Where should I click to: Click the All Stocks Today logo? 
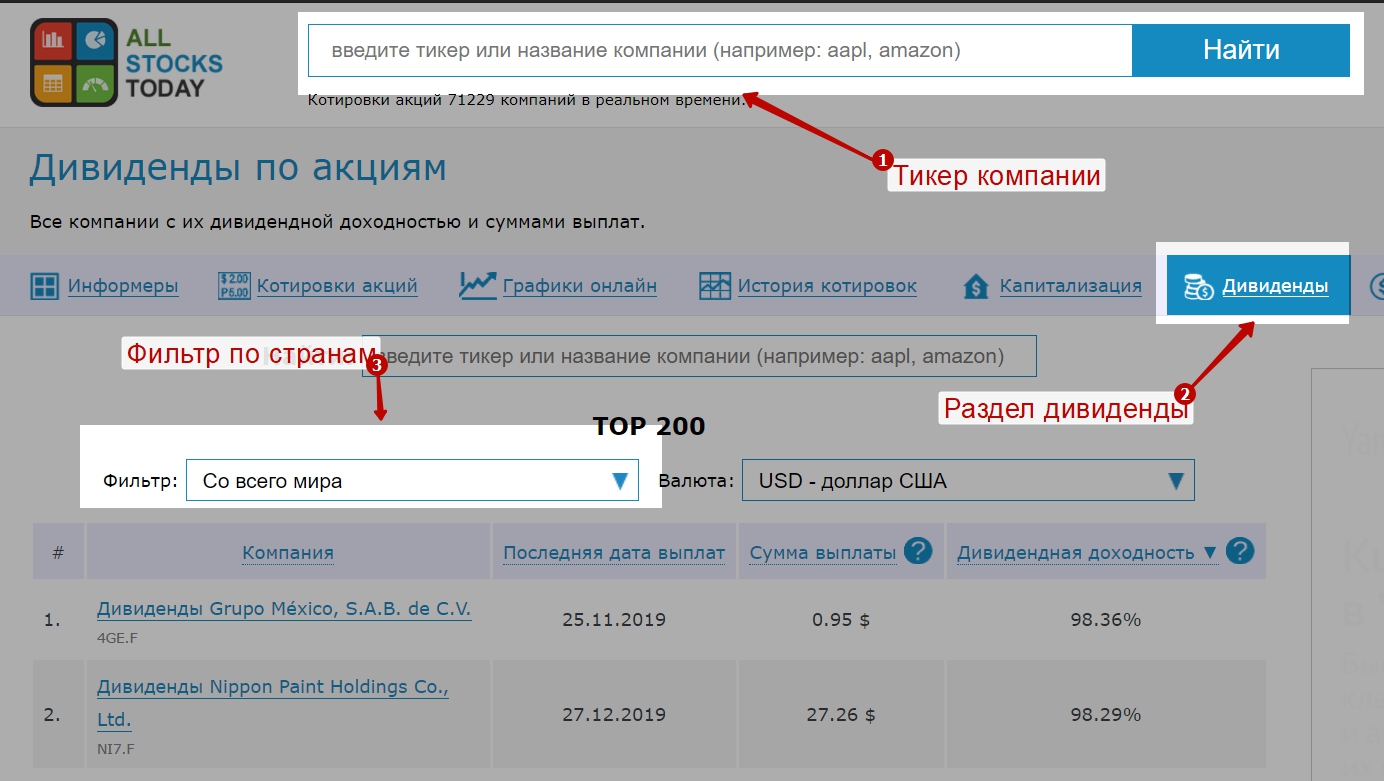click(126, 62)
